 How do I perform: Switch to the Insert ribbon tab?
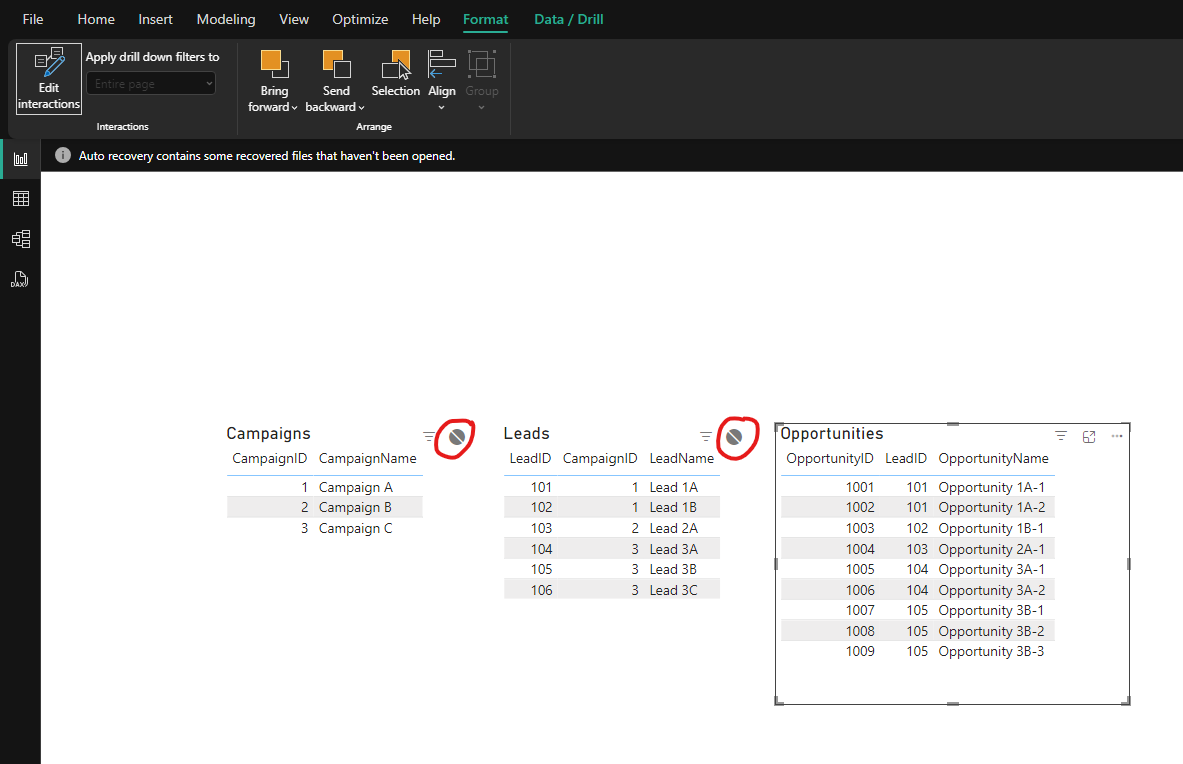coord(155,20)
